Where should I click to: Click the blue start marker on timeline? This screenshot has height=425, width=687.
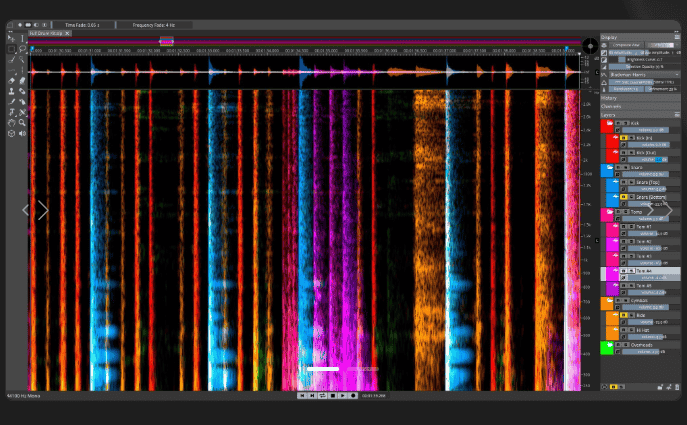coord(32,48)
